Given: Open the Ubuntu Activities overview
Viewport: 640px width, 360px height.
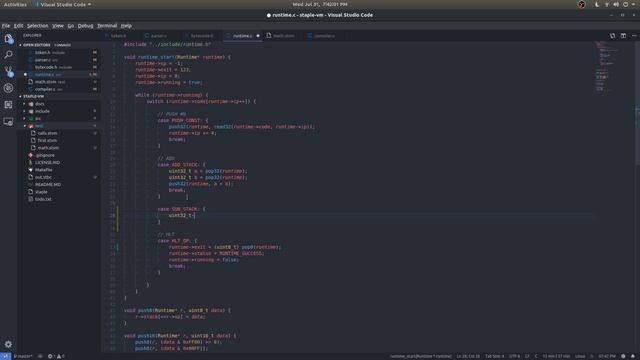Looking at the screenshot, I should (15, 4).
